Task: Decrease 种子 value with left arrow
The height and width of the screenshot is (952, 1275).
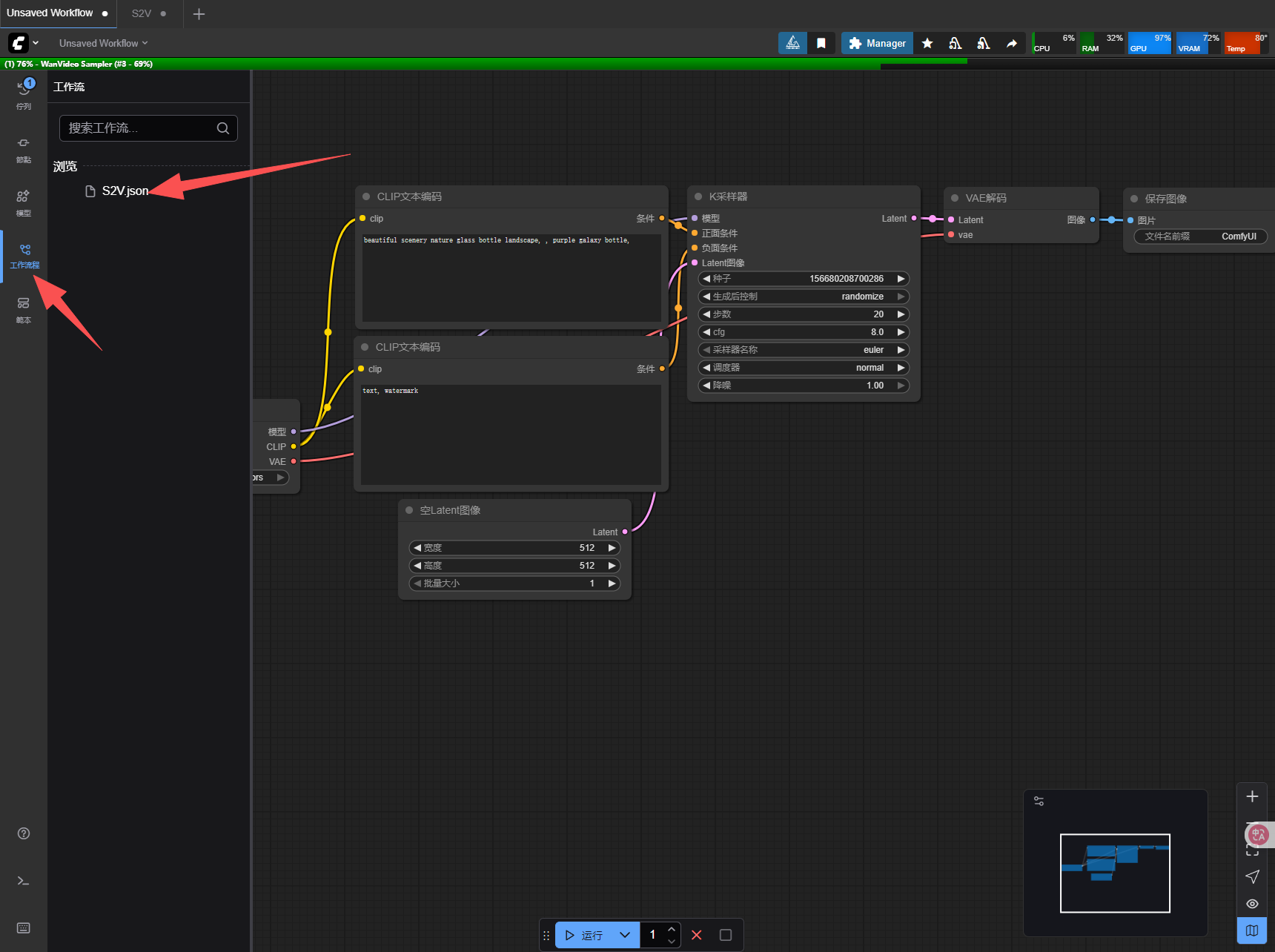Action: coord(706,279)
